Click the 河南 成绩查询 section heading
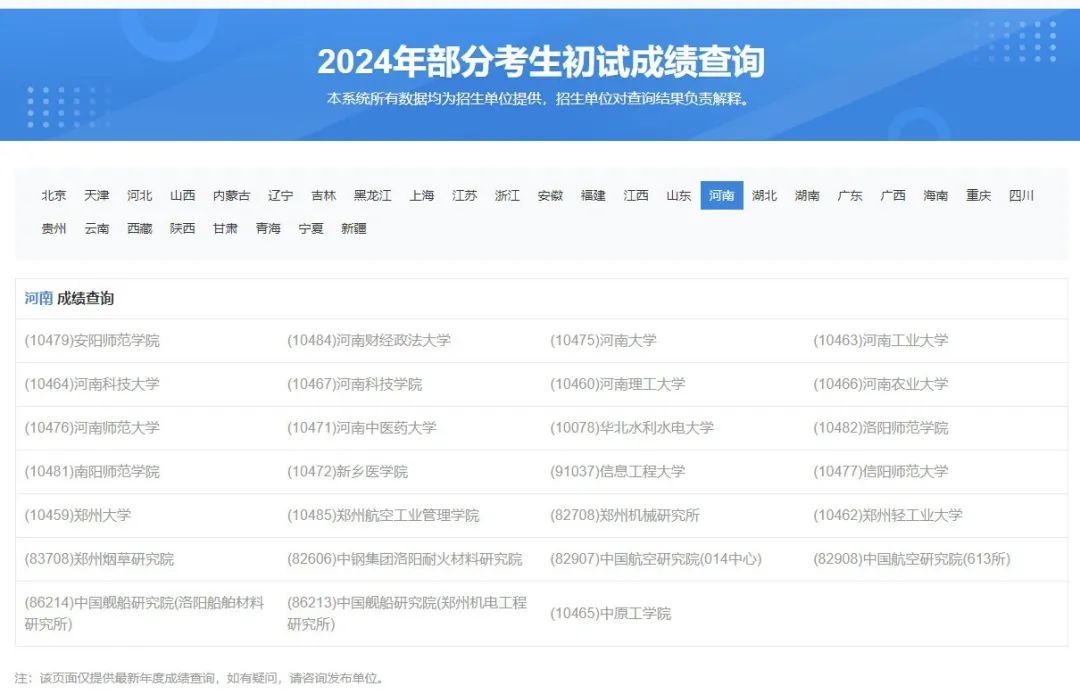Screen dimensions: 1080x694 coord(69,298)
